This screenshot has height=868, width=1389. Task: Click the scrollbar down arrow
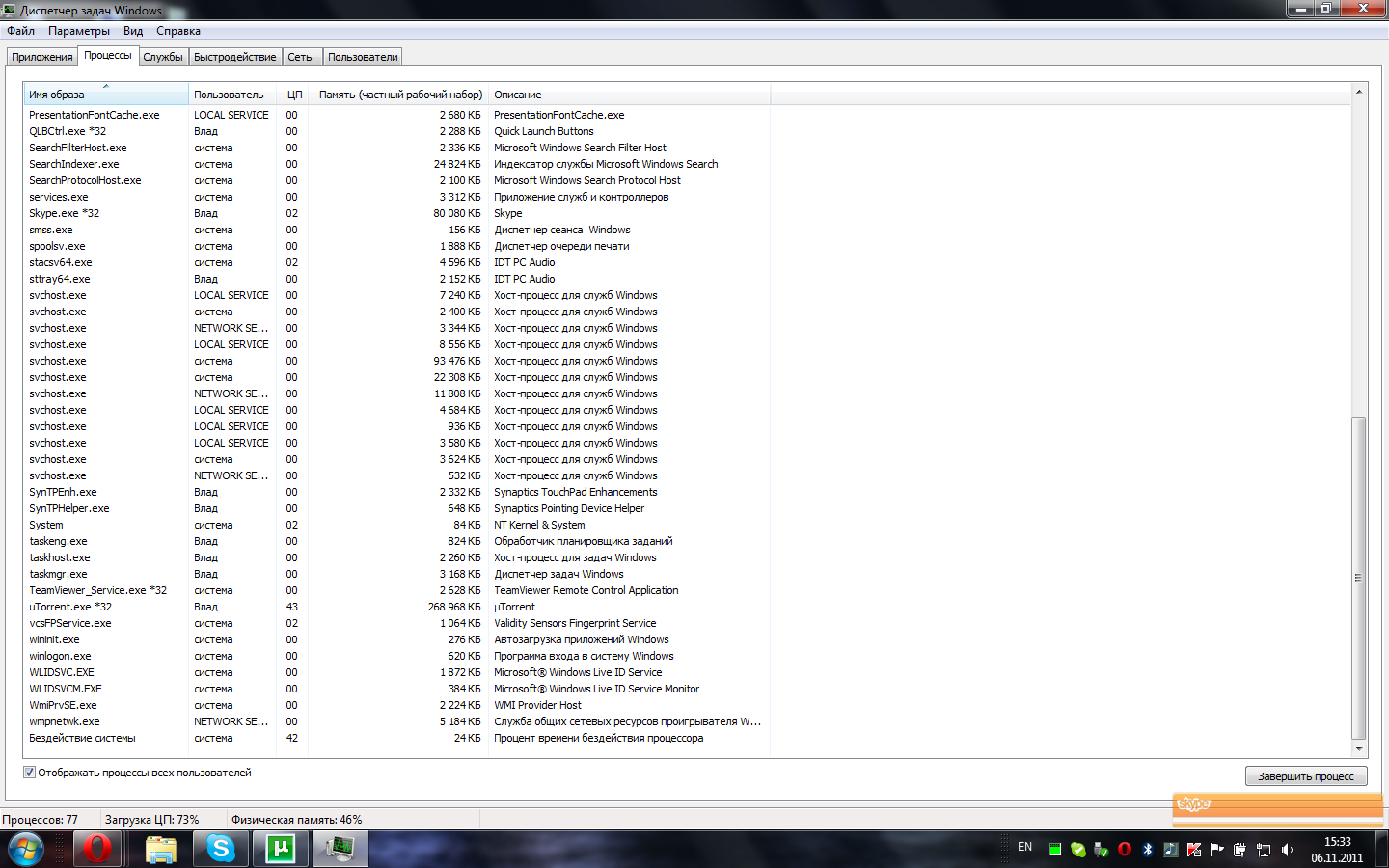[1359, 749]
